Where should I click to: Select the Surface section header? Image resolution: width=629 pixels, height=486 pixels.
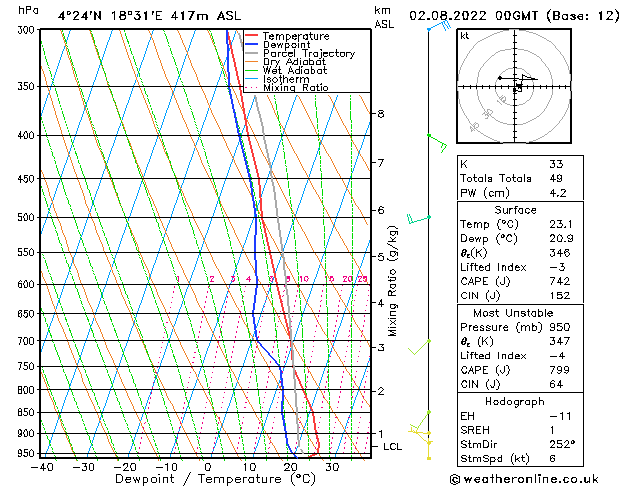point(516,210)
